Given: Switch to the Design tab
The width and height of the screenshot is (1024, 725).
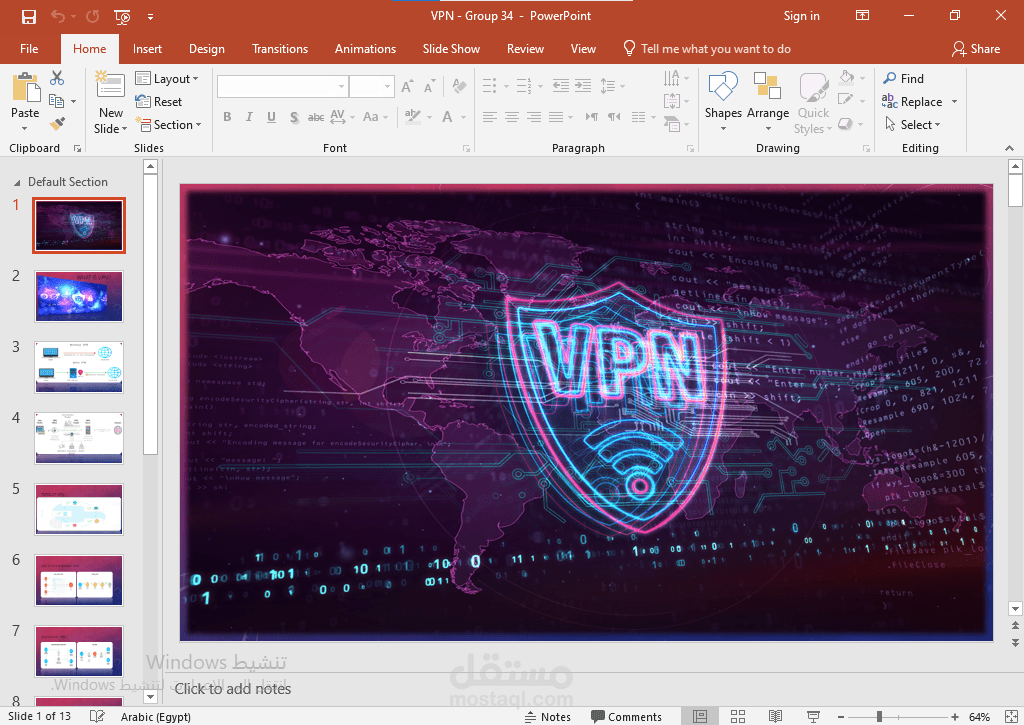Looking at the screenshot, I should pyautogui.click(x=206, y=49).
